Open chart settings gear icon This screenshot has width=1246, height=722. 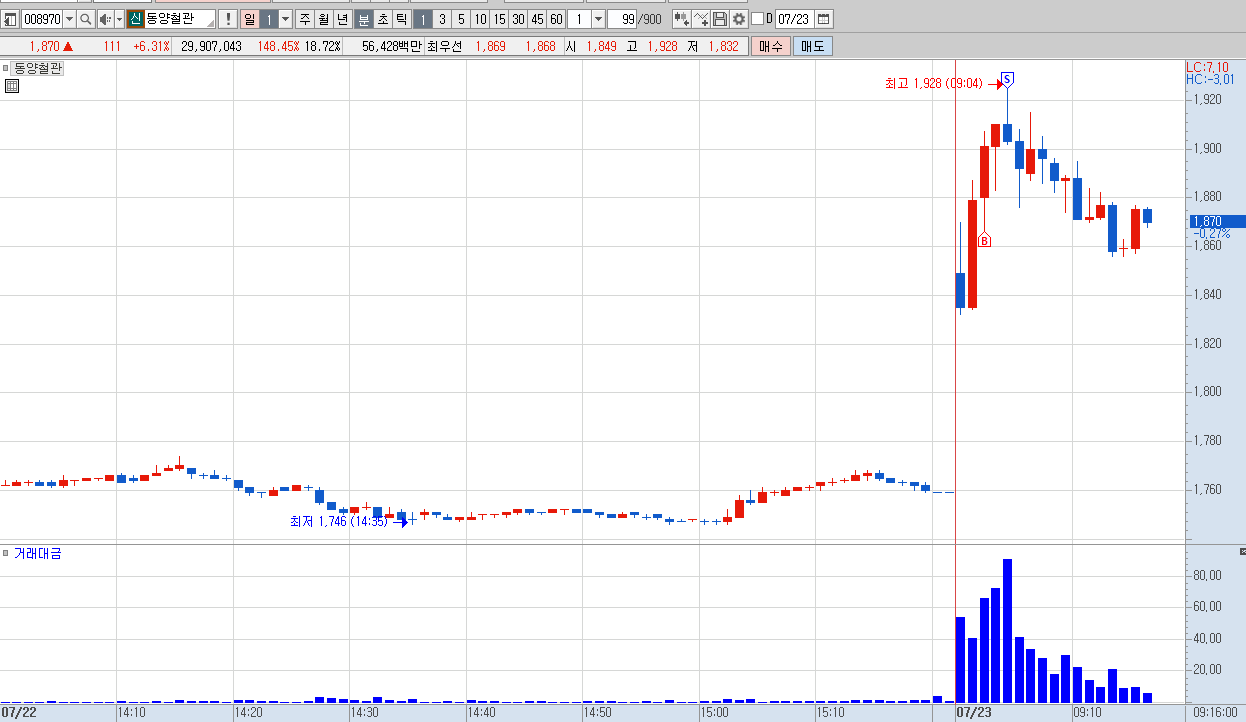tap(739, 19)
